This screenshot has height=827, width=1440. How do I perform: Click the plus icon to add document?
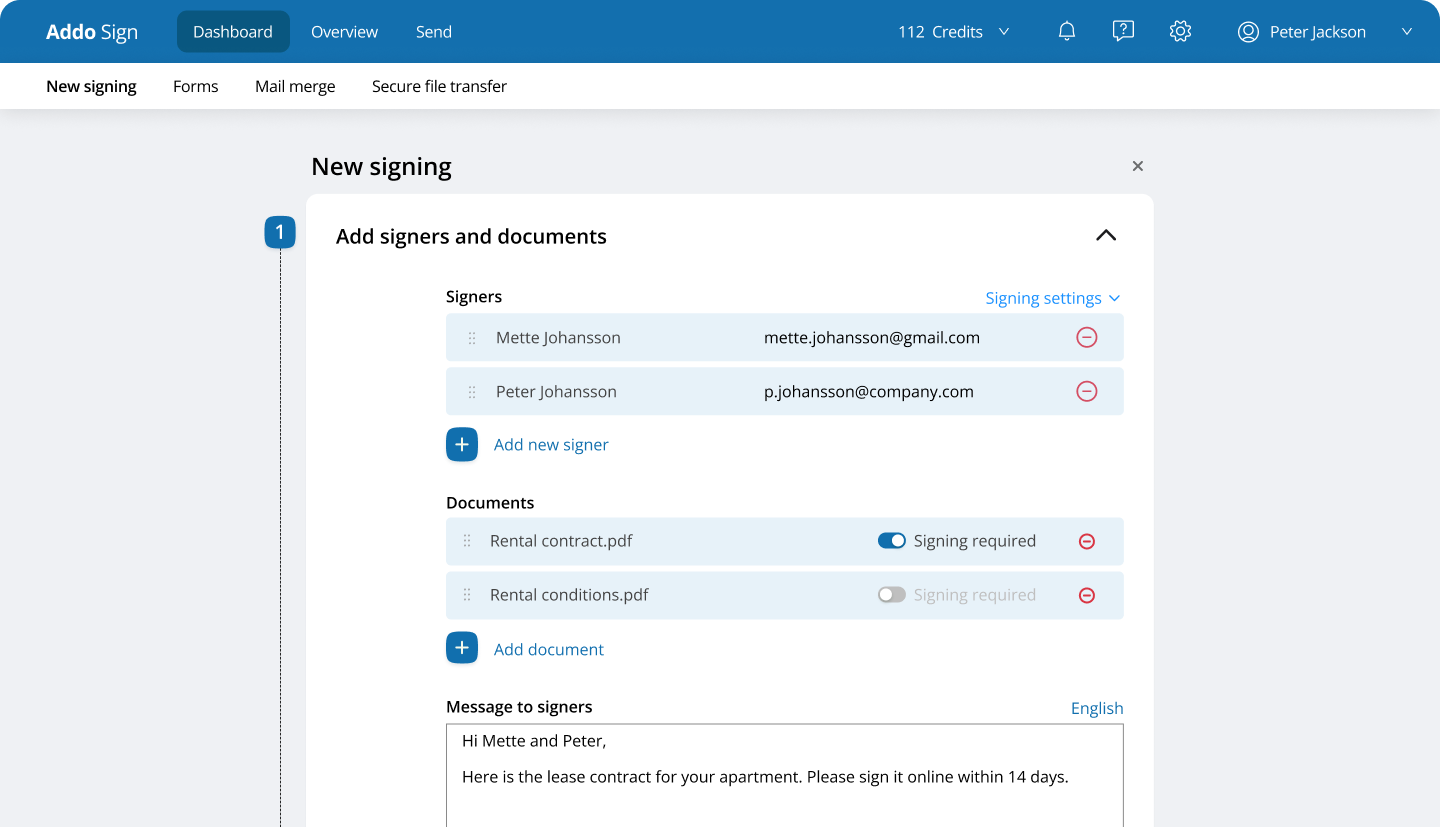coord(462,648)
